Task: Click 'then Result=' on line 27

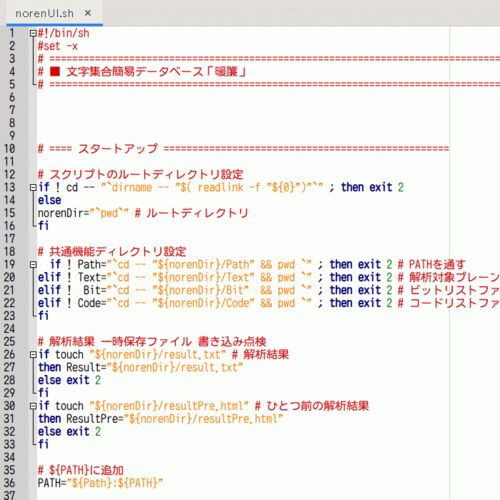Action: [72, 367]
